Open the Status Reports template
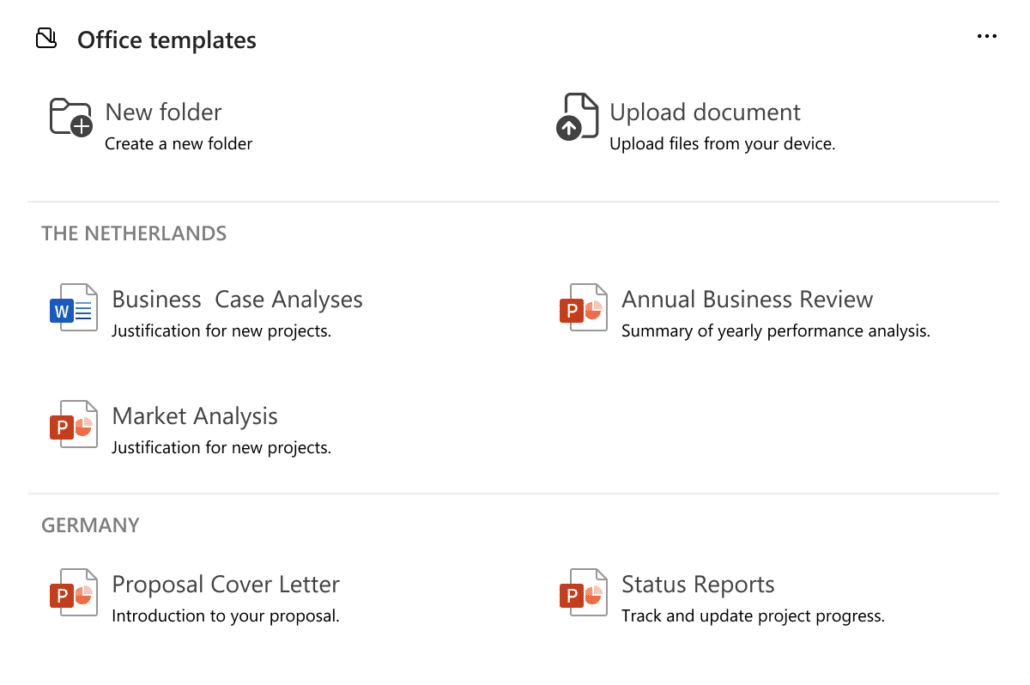The width and height of the screenshot is (1030, 685). click(x=698, y=584)
